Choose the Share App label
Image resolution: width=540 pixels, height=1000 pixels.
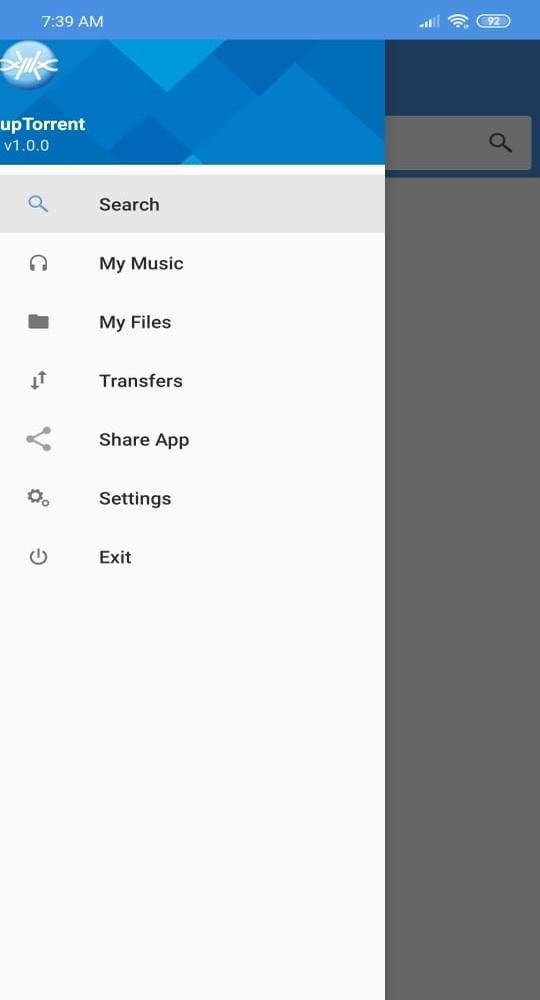tap(144, 440)
